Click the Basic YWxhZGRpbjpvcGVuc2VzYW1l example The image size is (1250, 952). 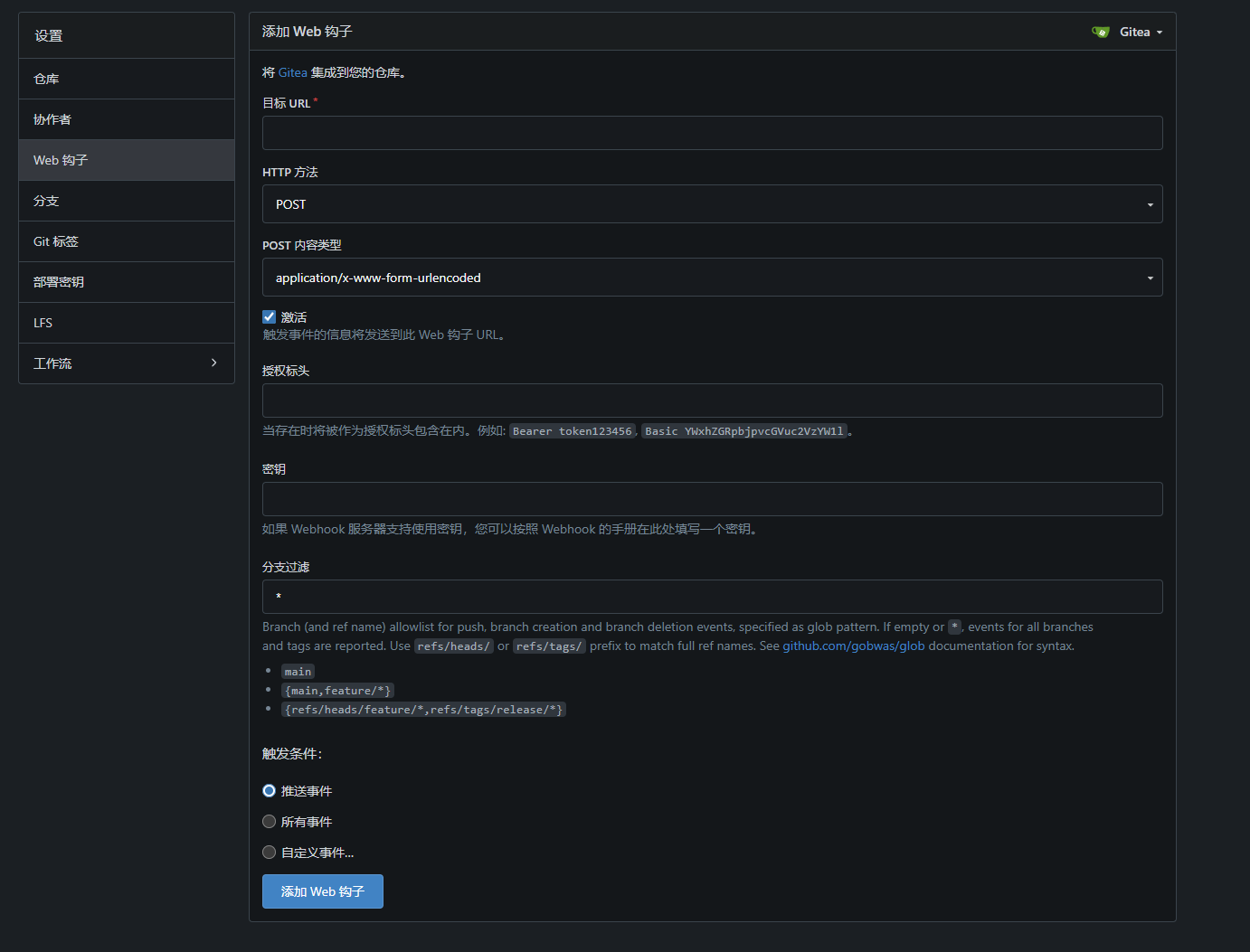pos(744,431)
